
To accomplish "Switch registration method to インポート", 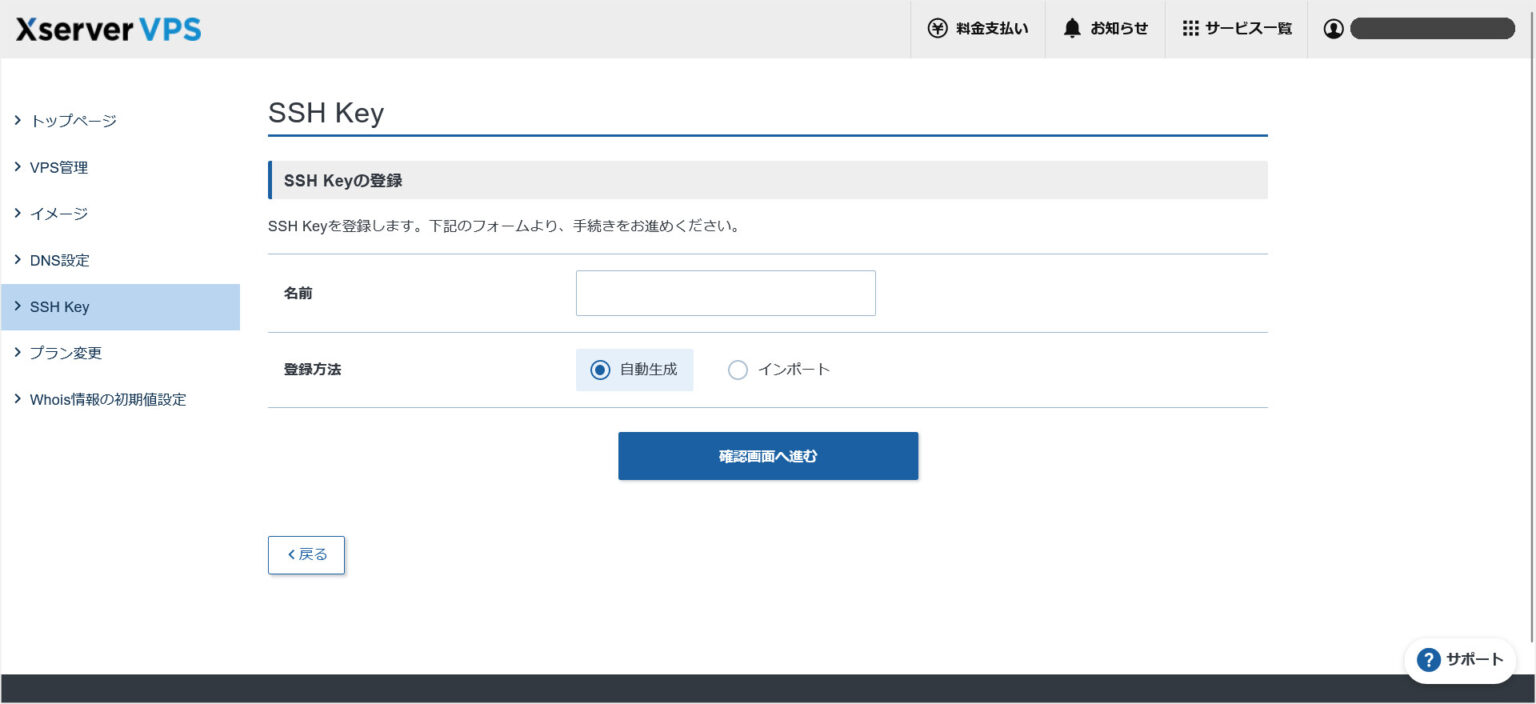I will [738, 369].
